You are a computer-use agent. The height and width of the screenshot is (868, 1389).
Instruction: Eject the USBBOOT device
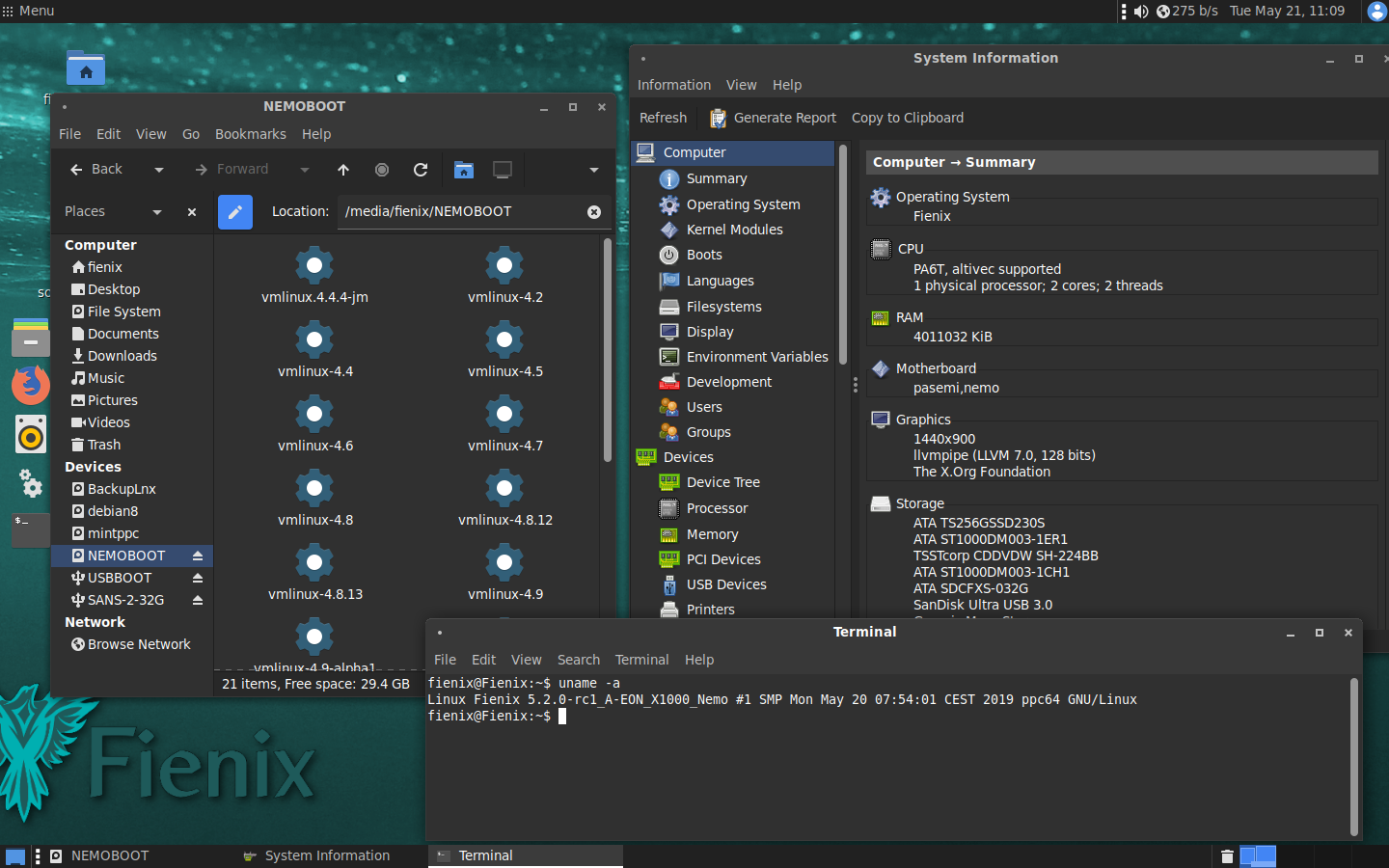[197, 578]
